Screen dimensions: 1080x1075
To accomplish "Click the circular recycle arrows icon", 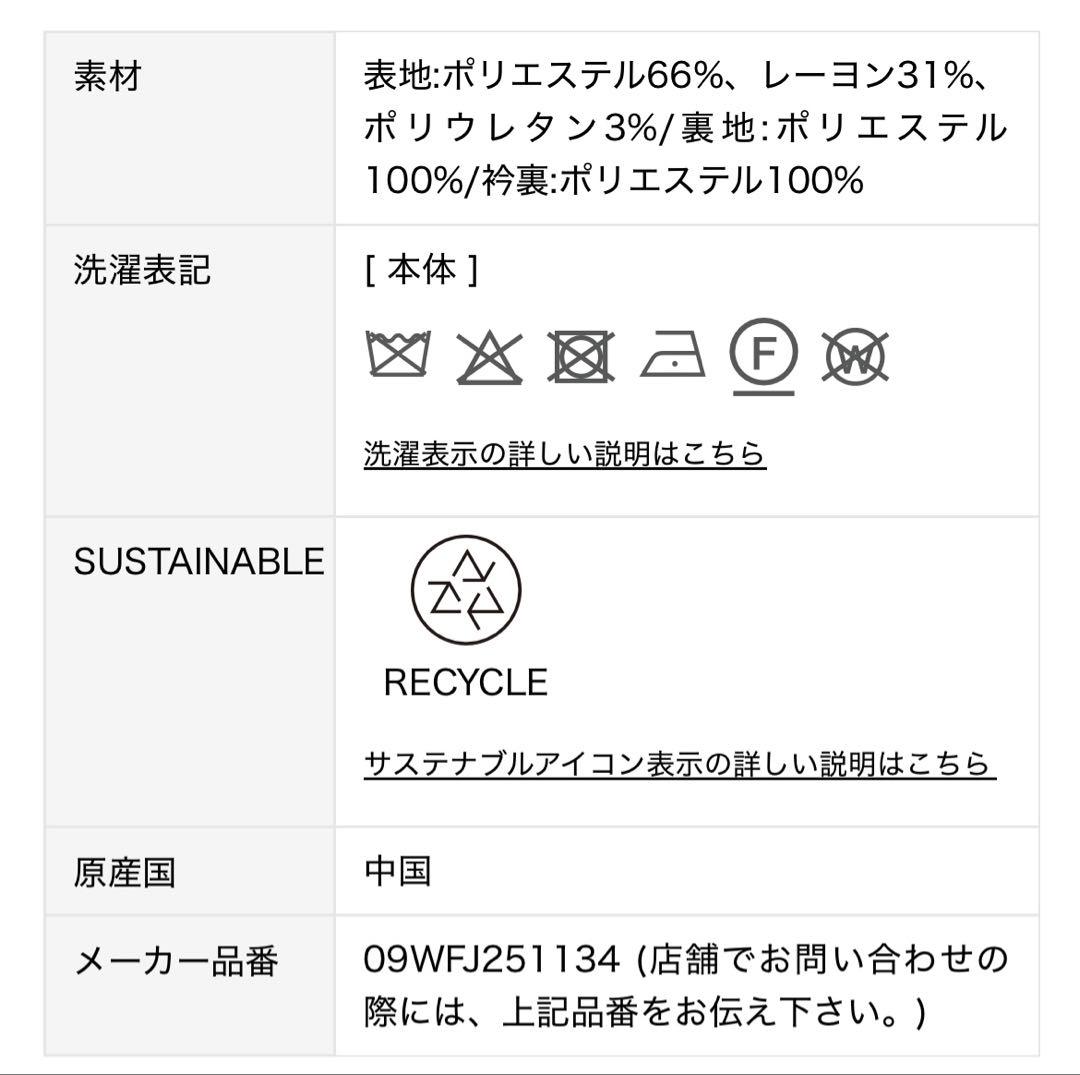I will point(466,590).
